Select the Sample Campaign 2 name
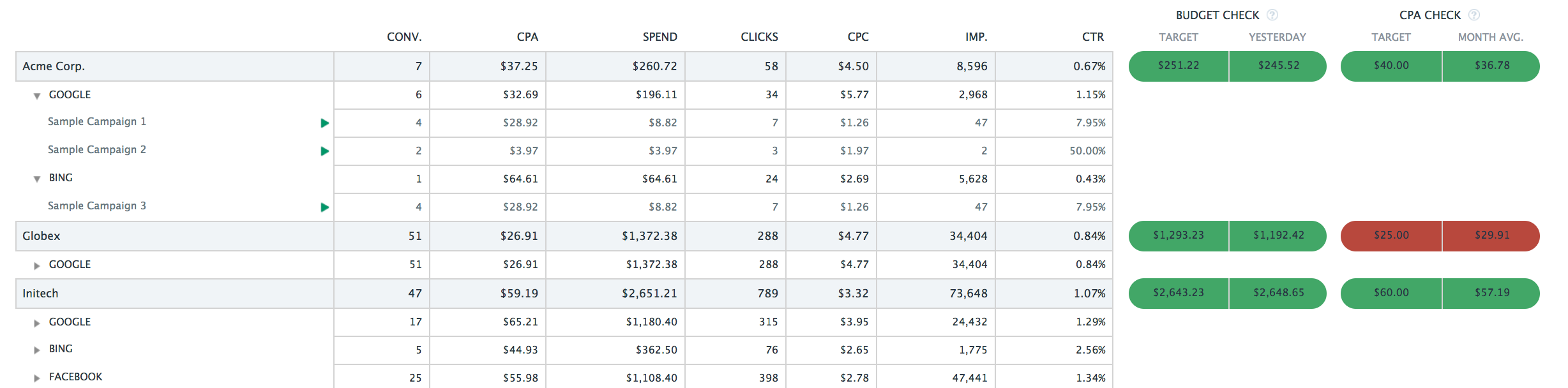1568x388 pixels. [97, 149]
